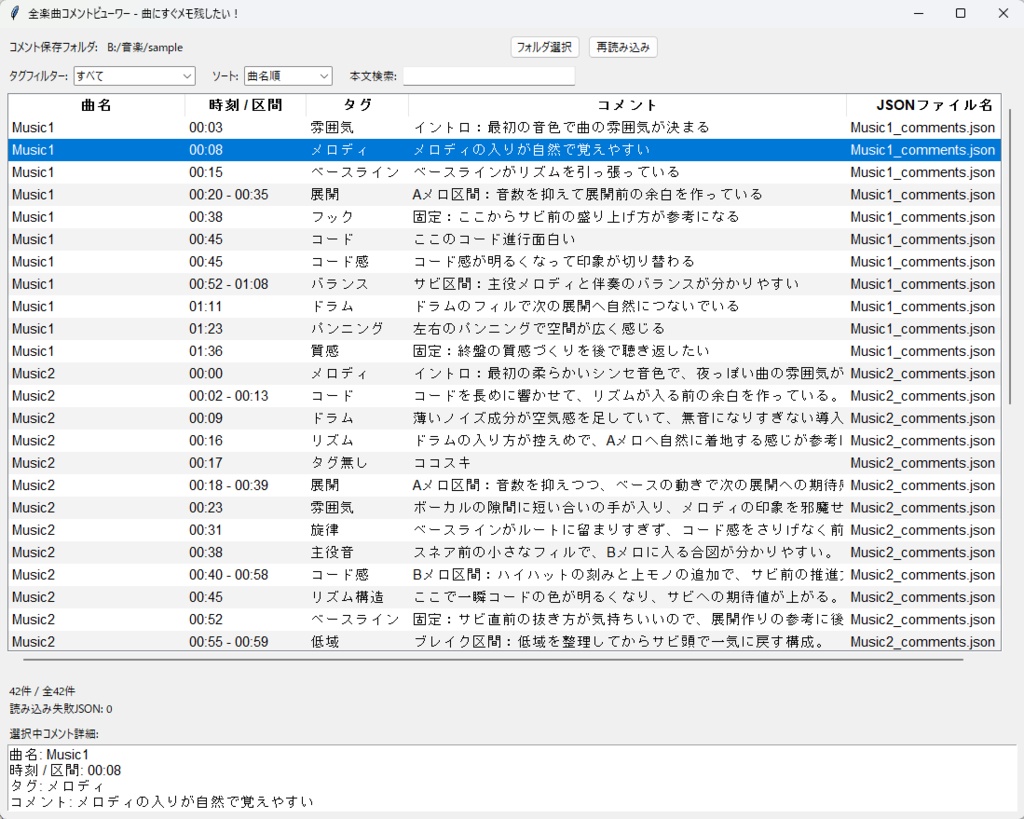Select the row with time 00:55 - 00:59

tap(504, 641)
